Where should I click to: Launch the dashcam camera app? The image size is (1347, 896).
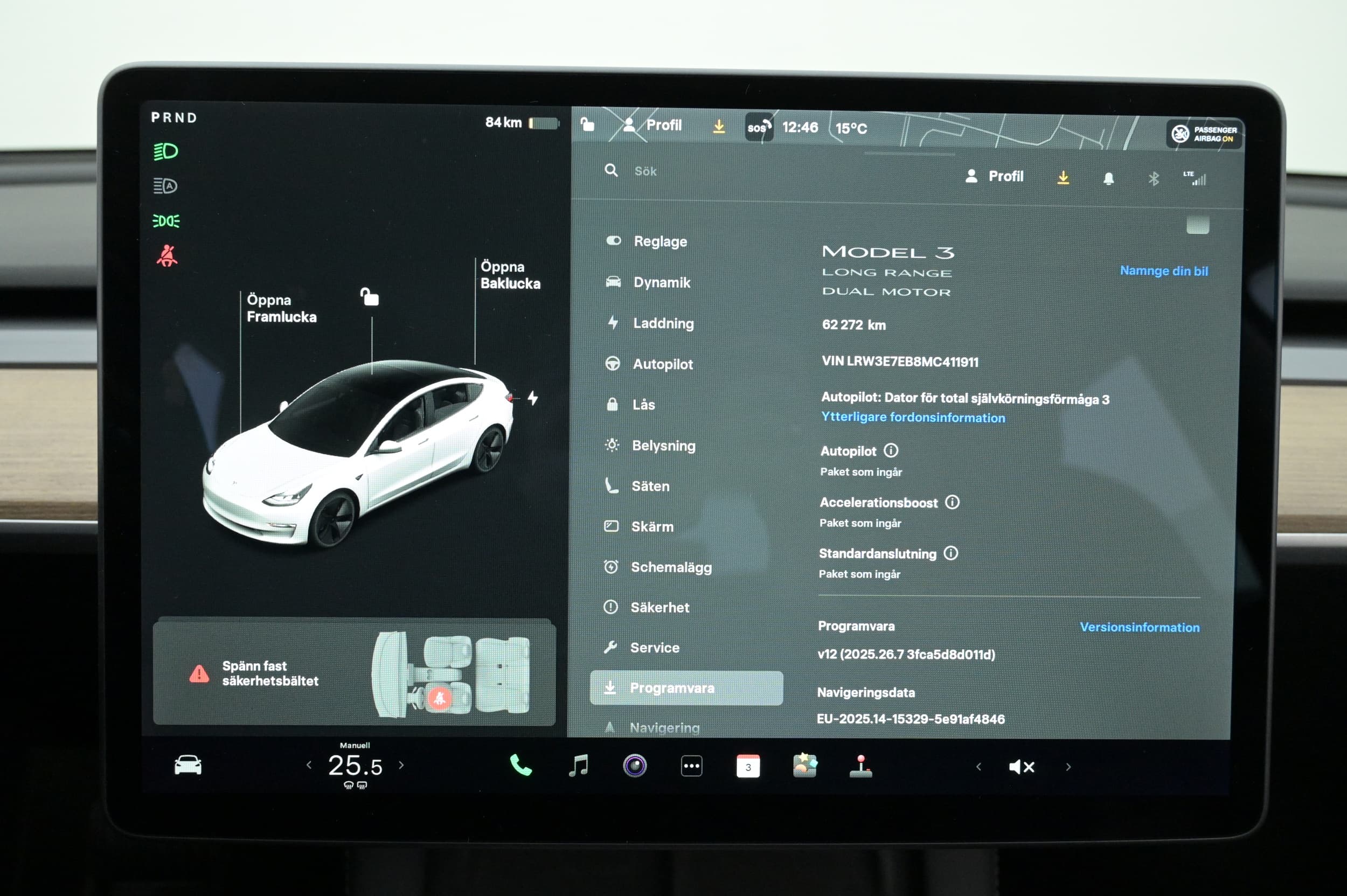tap(634, 766)
